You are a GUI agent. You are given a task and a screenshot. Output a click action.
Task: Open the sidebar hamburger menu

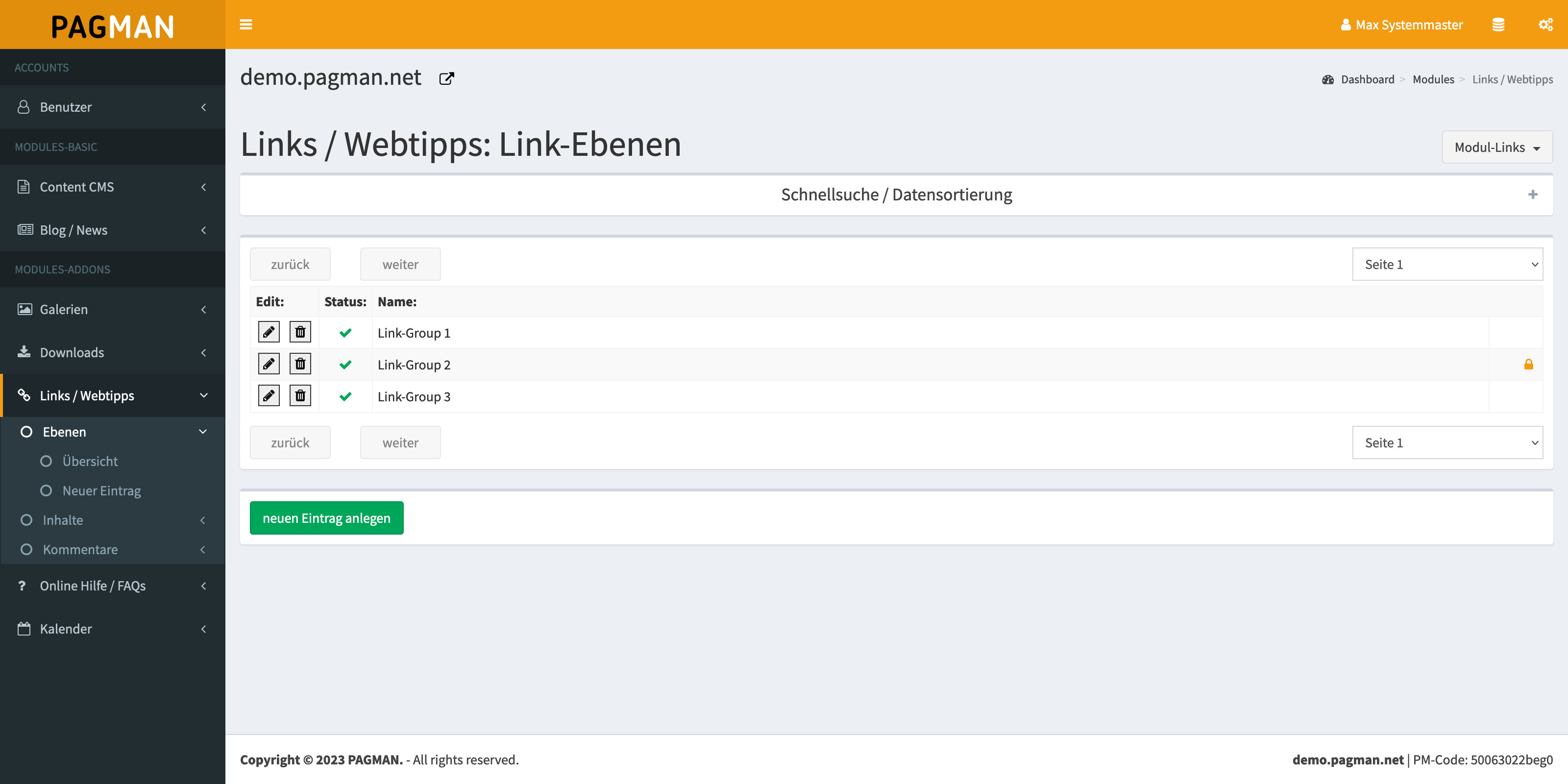[x=246, y=24]
